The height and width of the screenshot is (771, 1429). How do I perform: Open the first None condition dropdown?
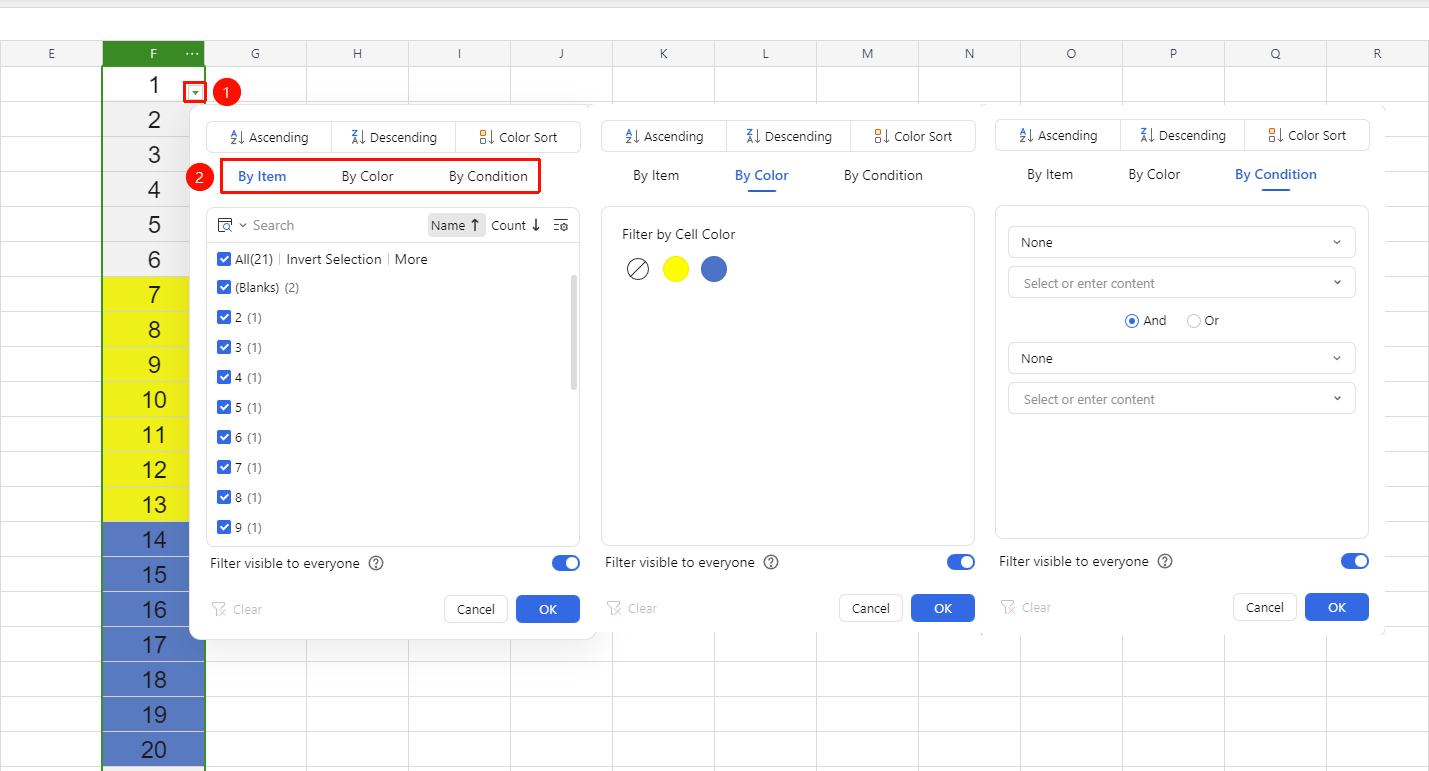[1182, 242]
